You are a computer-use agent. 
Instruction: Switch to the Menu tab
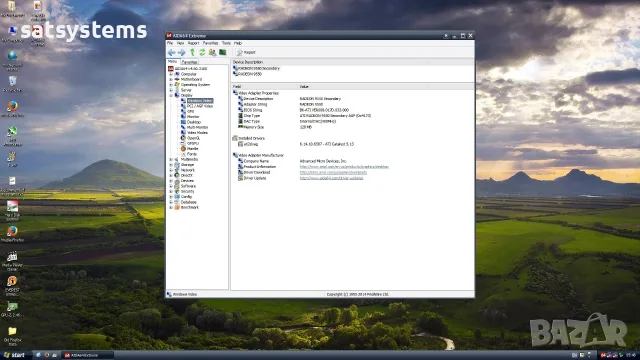click(172, 62)
